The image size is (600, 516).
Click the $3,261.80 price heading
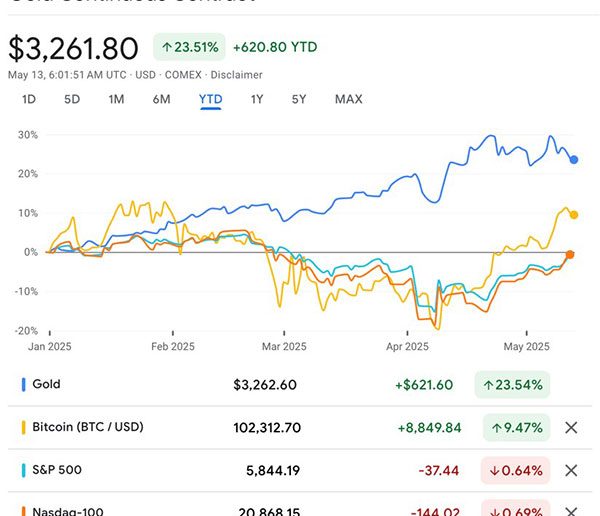(73, 48)
